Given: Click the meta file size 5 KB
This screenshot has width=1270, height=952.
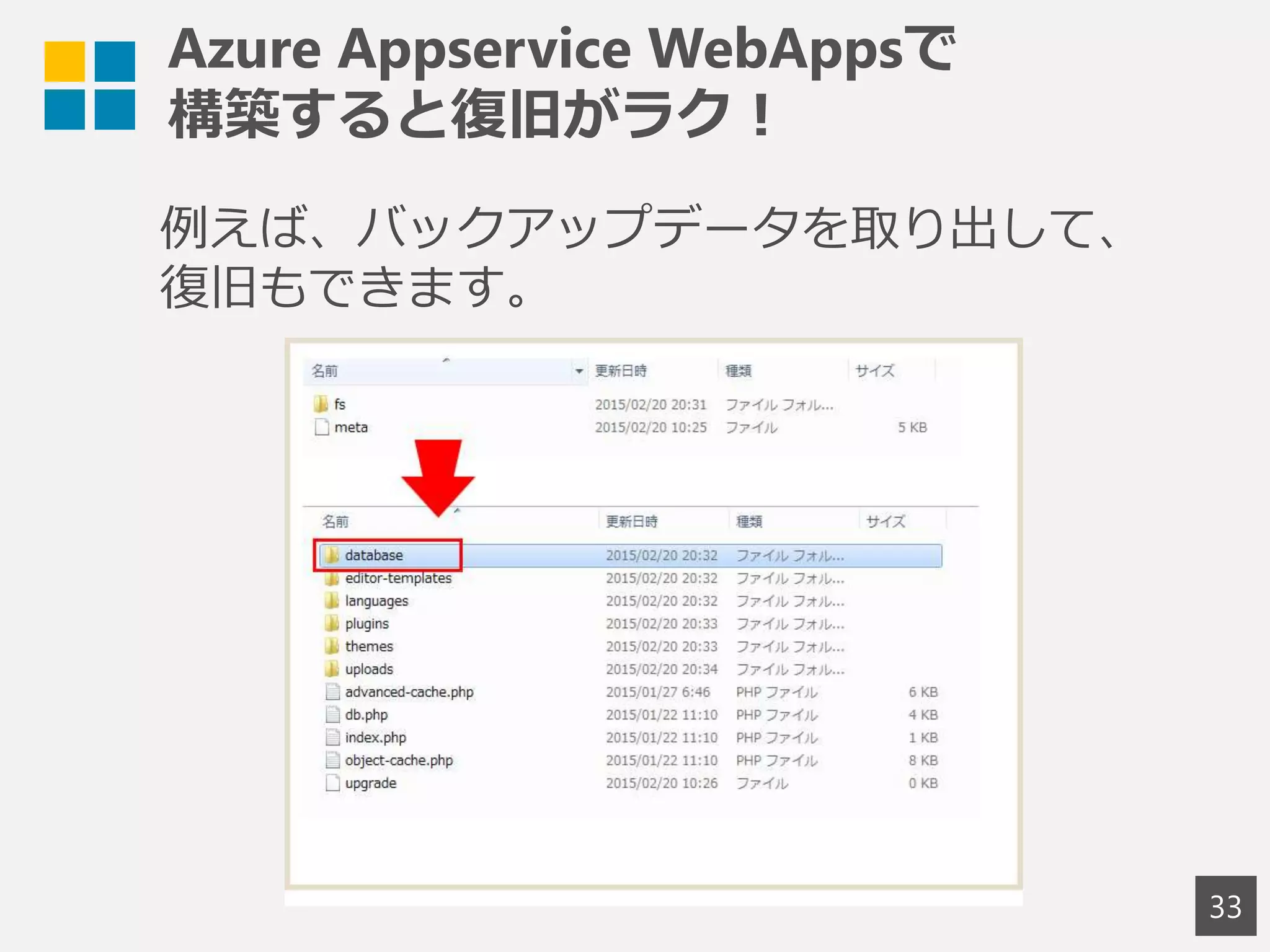Looking at the screenshot, I should pos(912,428).
